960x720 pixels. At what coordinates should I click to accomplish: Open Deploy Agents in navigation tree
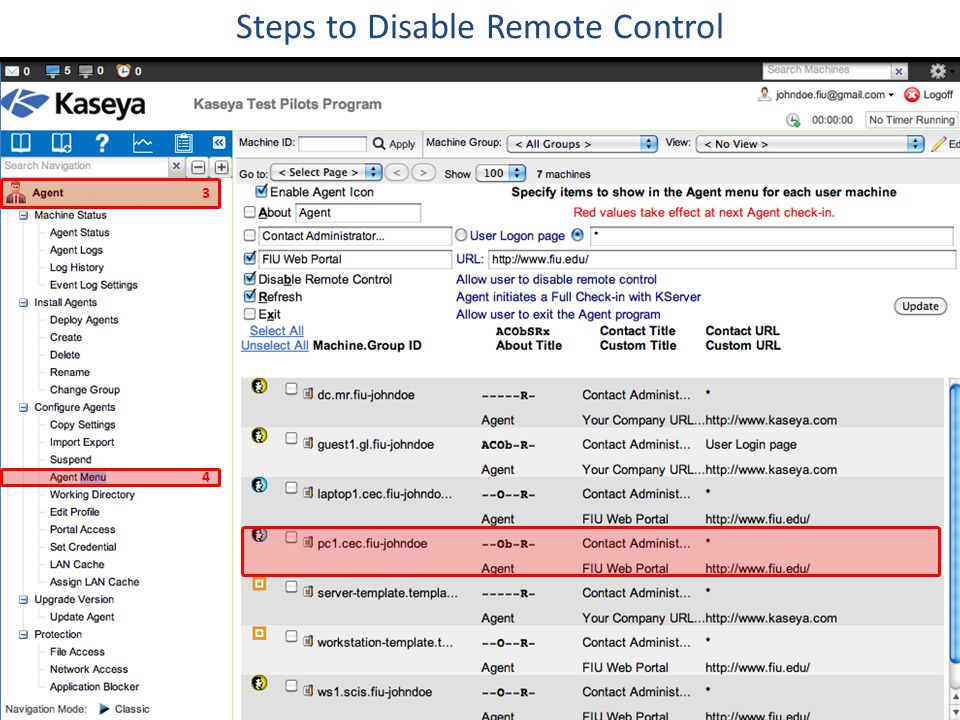pos(84,320)
